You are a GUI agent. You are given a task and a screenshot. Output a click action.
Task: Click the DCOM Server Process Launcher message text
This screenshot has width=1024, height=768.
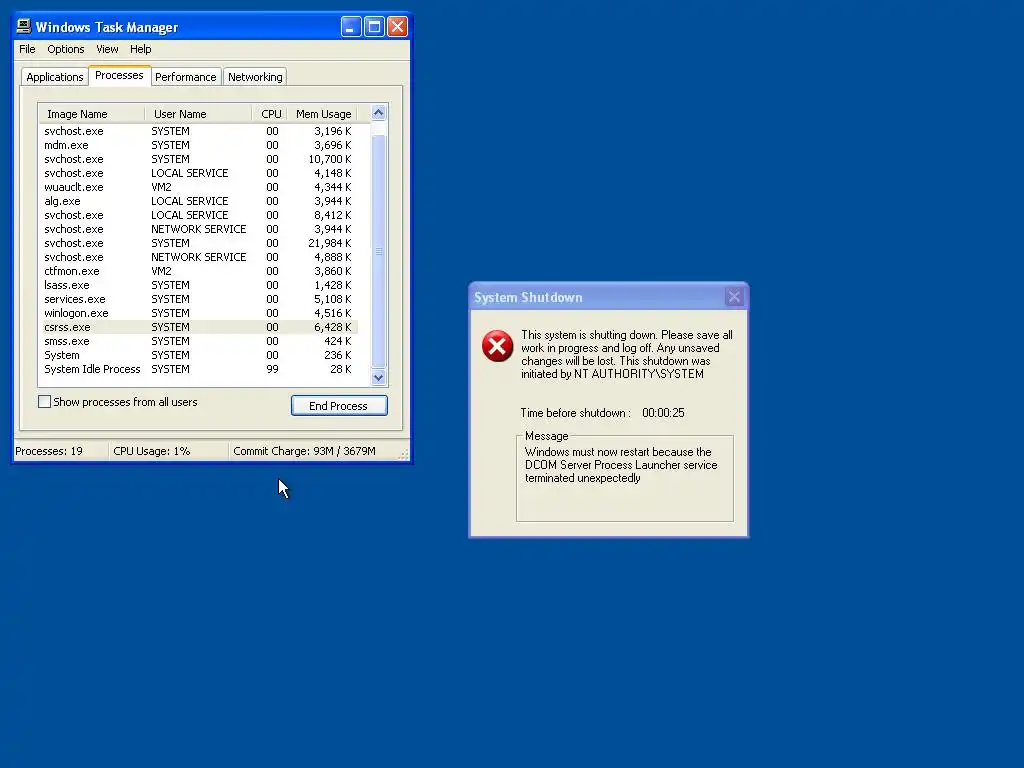620,465
